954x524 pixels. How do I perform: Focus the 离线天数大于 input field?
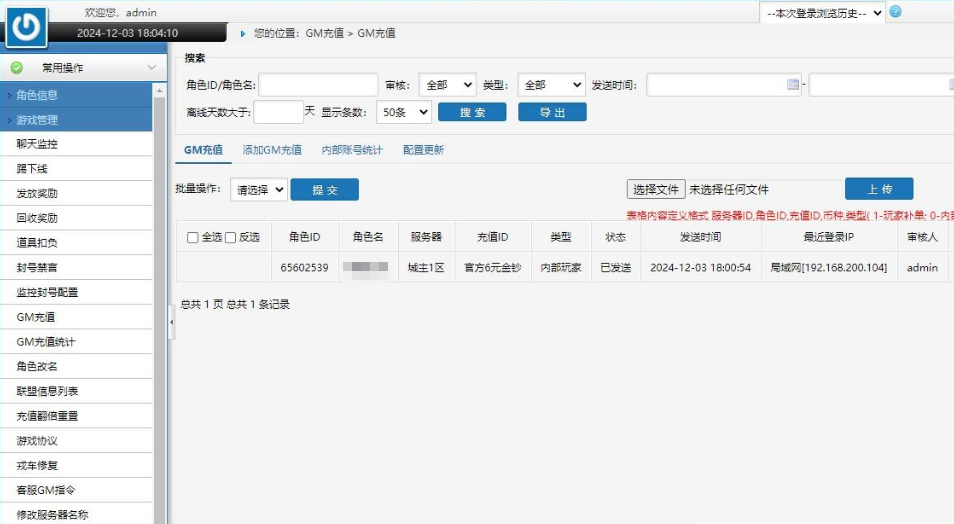[278, 112]
